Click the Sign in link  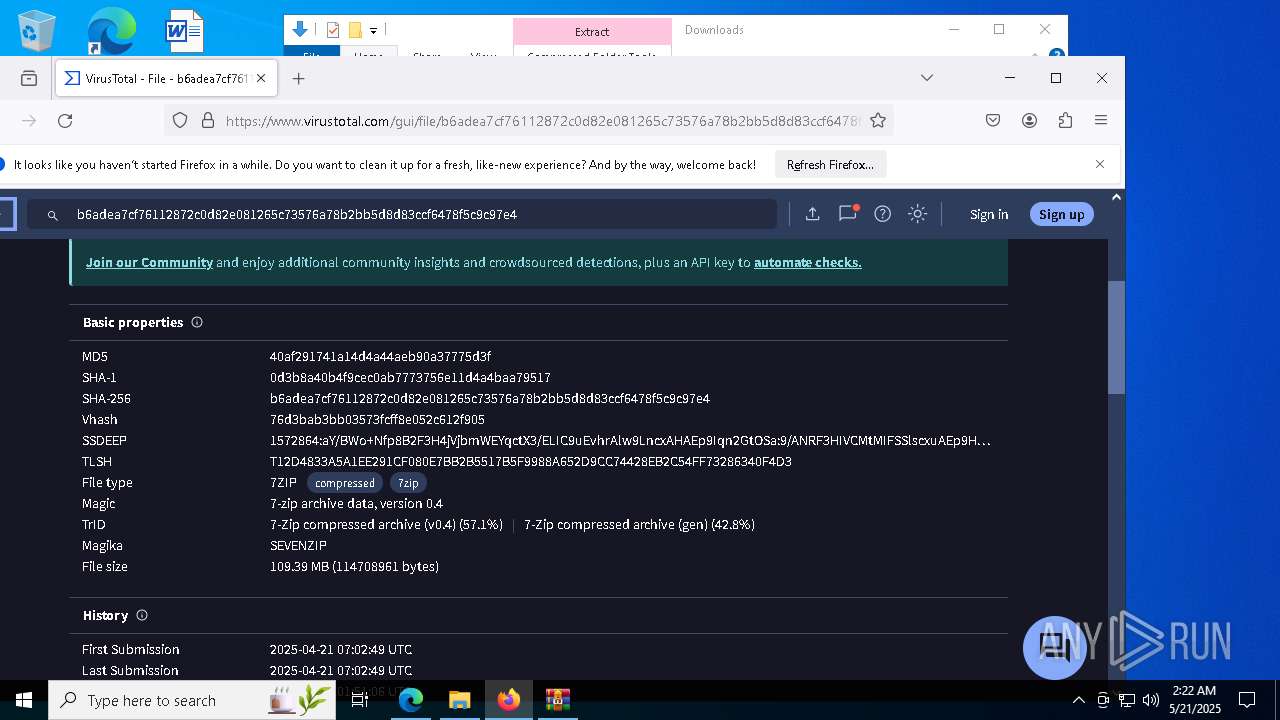coord(989,214)
